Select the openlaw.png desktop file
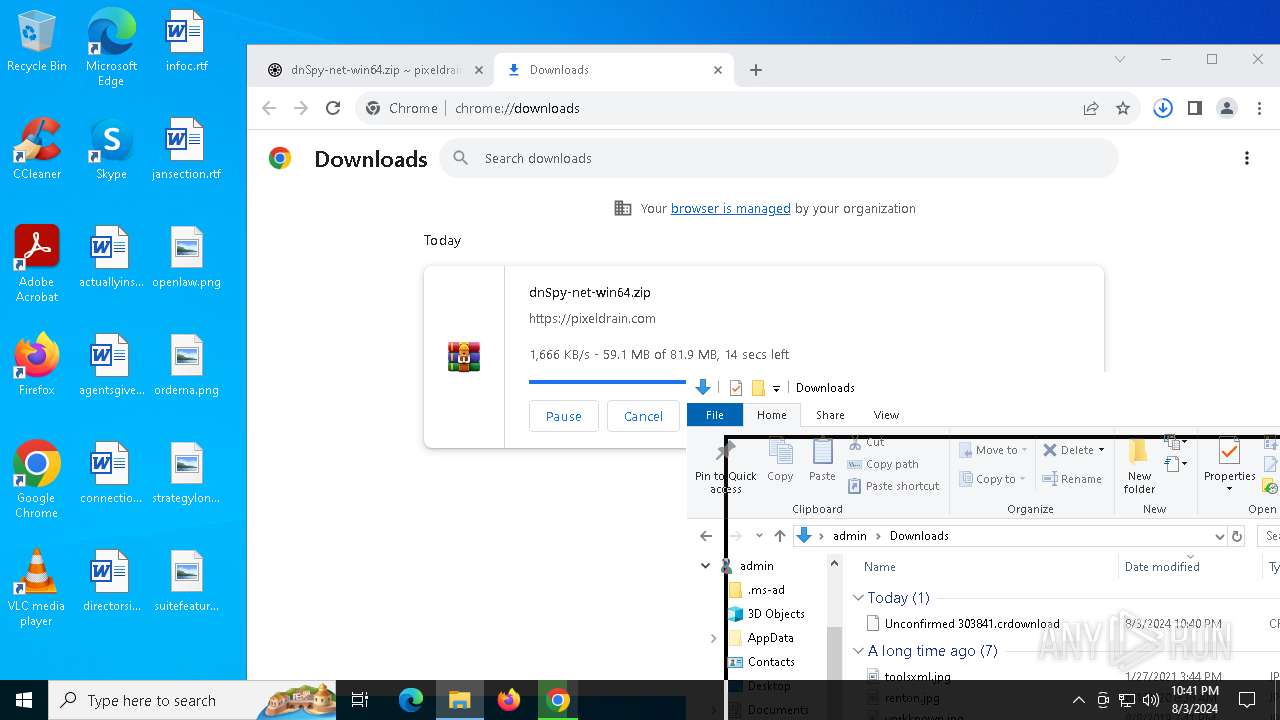Image resolution: width=1280 pixels, height=720 pixels. [x=186, y=258]
